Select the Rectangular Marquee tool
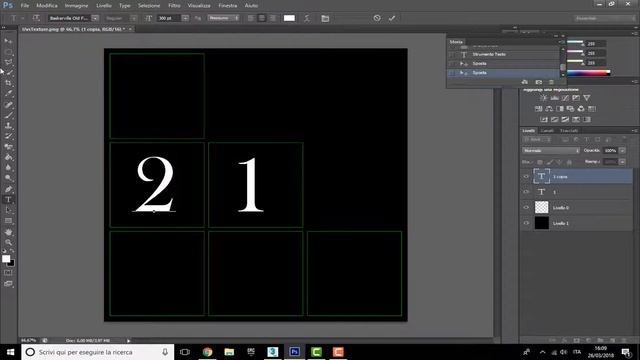The image size is (640, 360). pyautogui.click(x=8, y=52)
